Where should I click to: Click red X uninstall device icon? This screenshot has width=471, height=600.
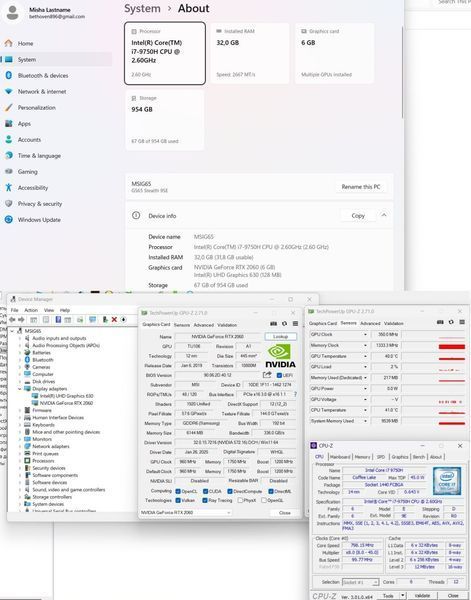click(x=114, y=320)
